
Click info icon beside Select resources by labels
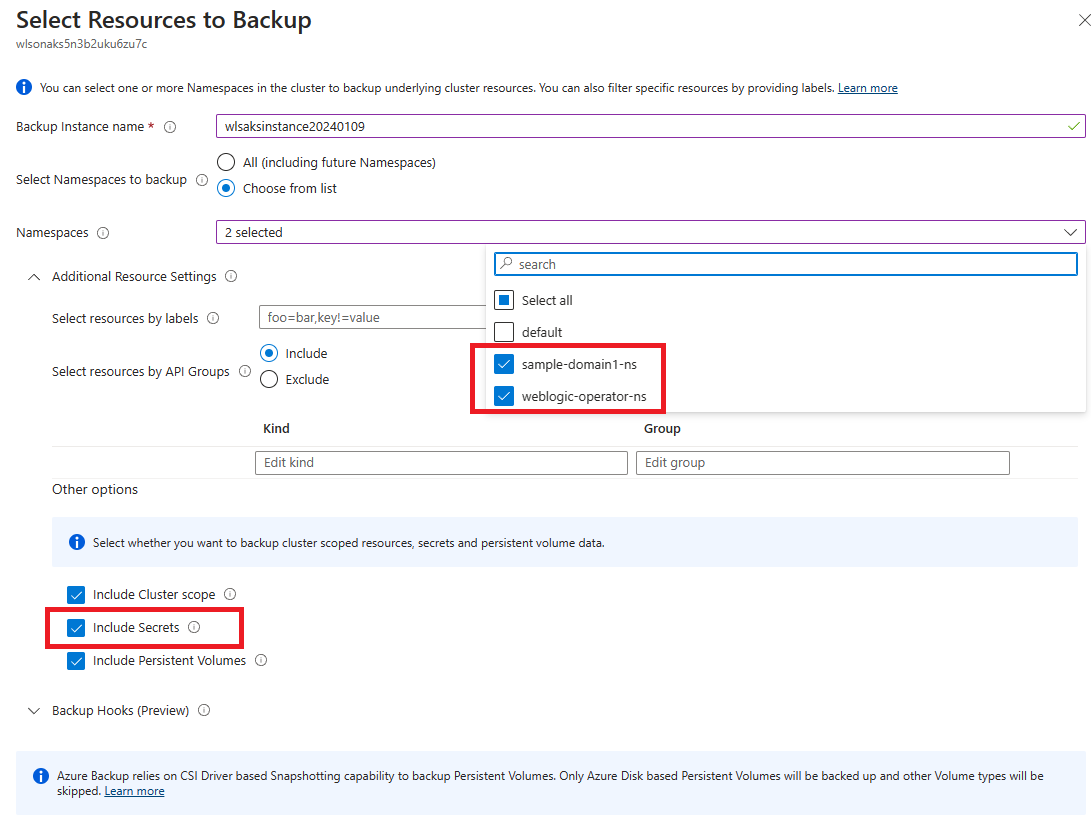213,318
